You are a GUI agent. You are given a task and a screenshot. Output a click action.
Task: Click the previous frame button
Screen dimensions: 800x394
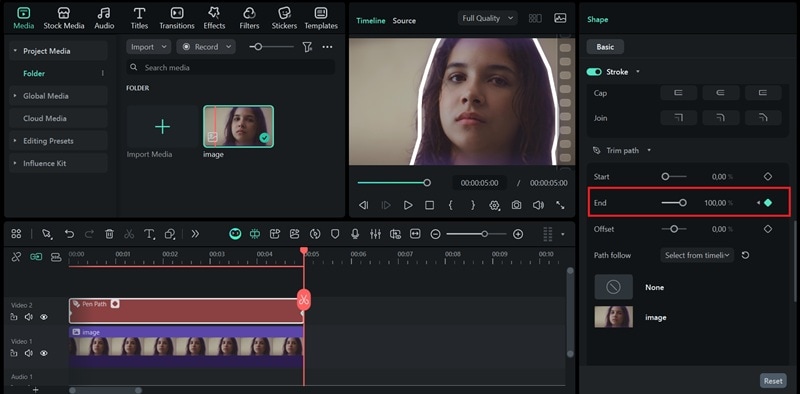point(364,205)
